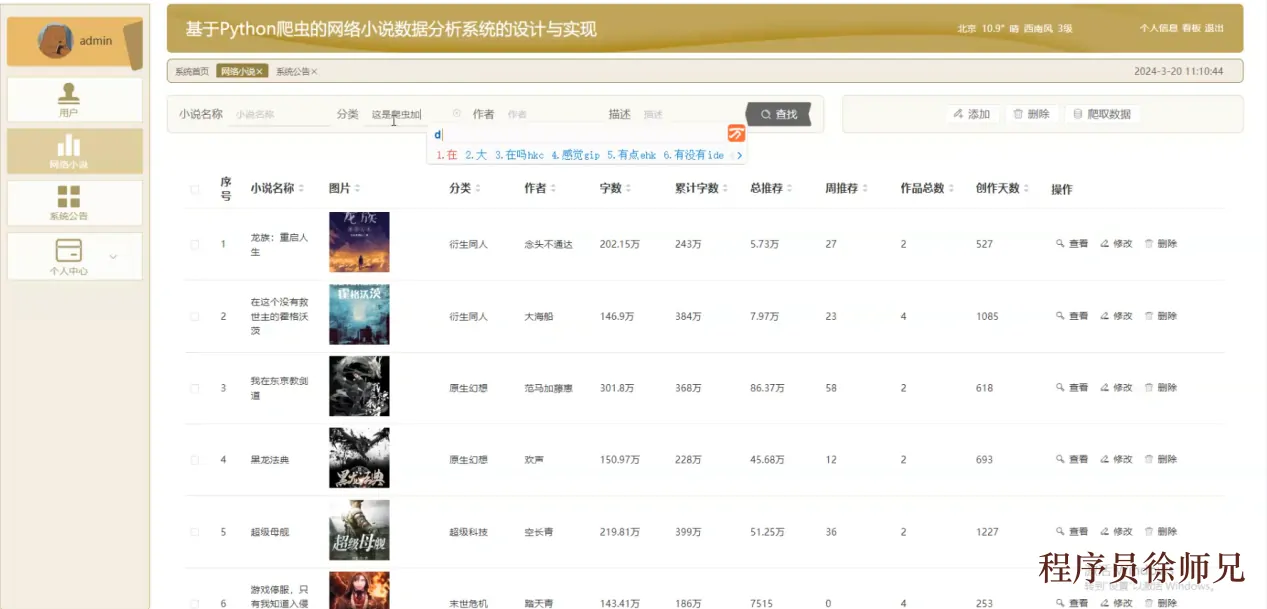Open the 个人中心 card icon in the sidebar

(69, 250)
